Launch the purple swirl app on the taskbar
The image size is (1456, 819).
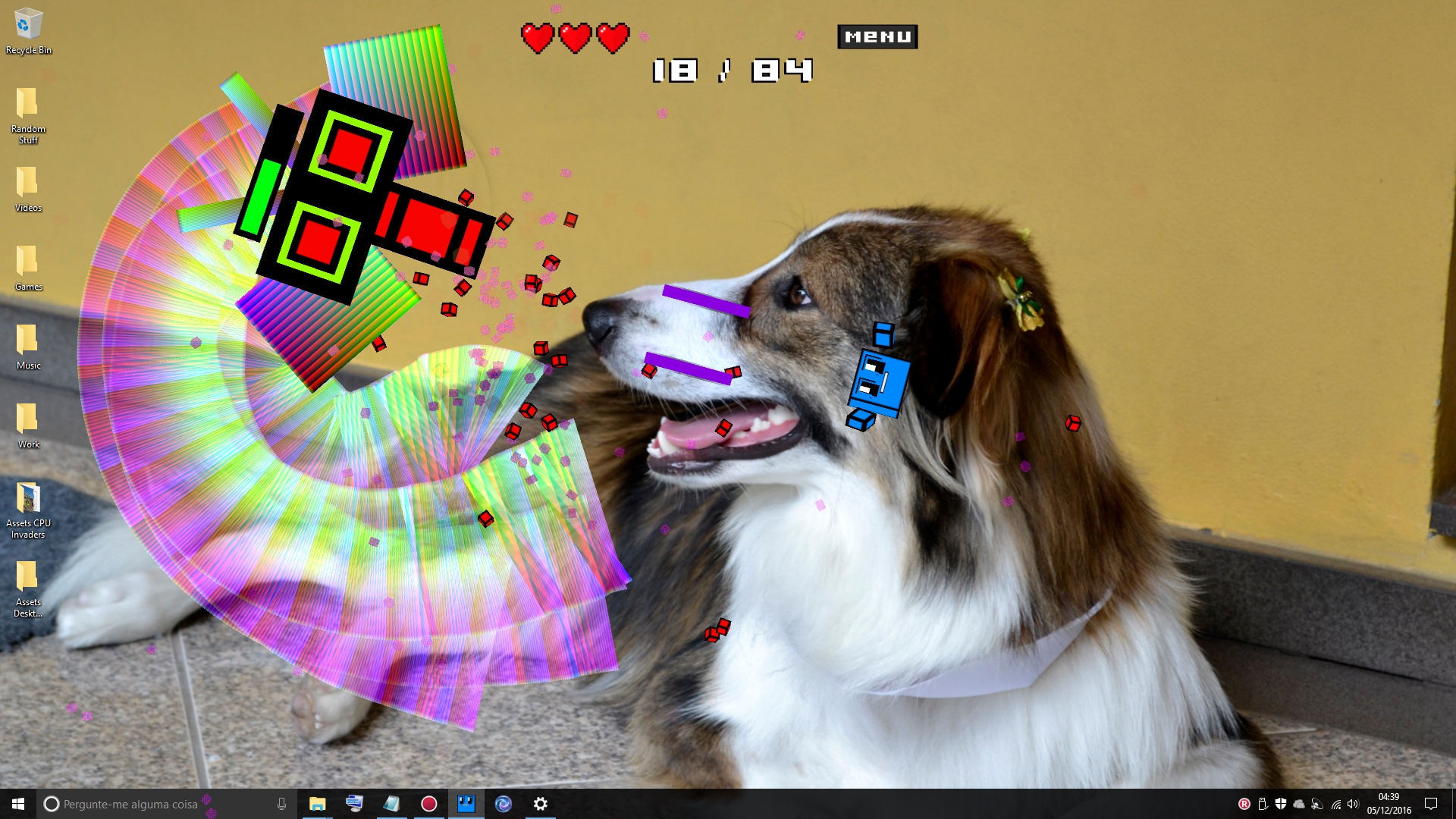tap(504, 803)
